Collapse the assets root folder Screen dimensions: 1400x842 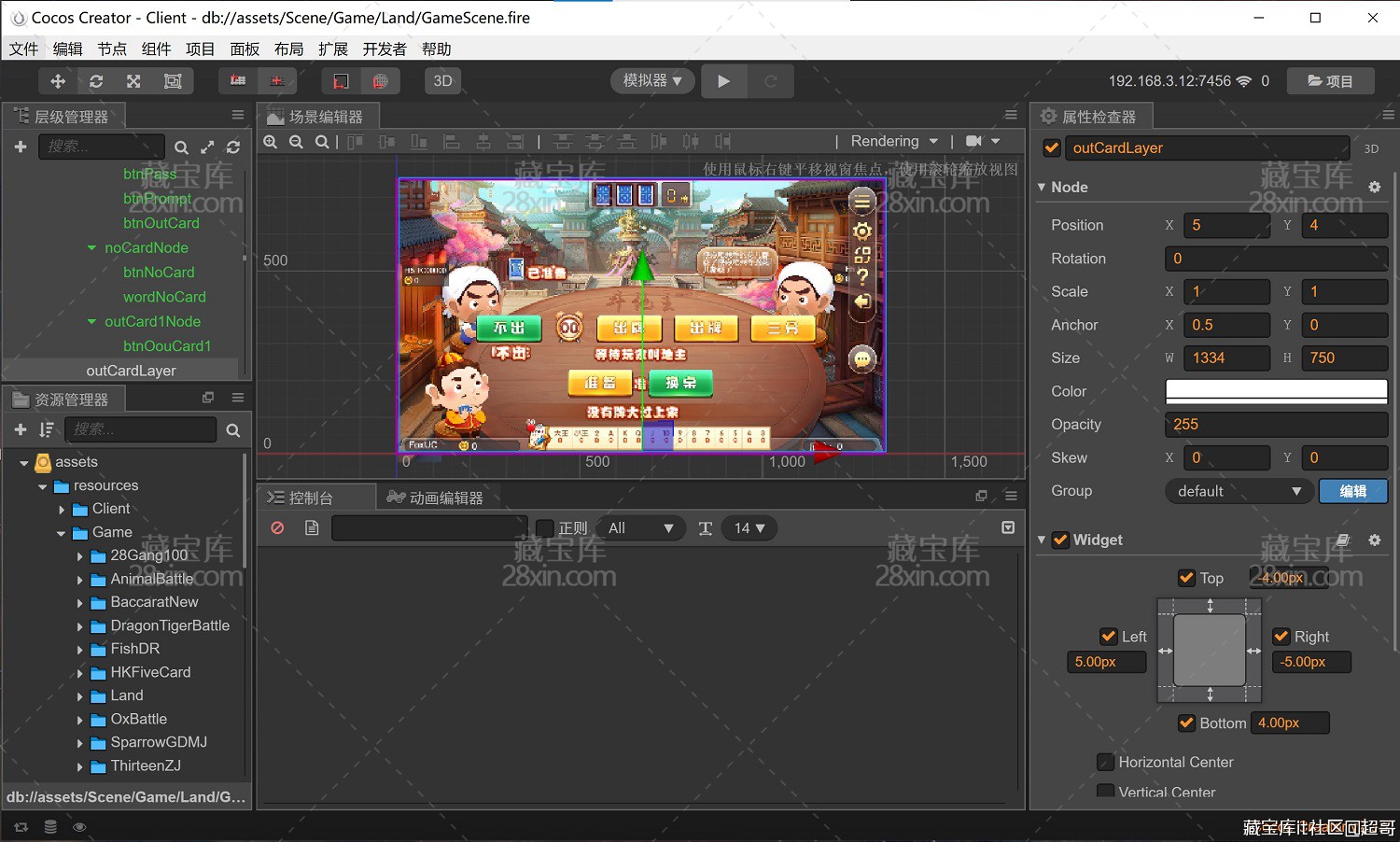coord(24,463)
